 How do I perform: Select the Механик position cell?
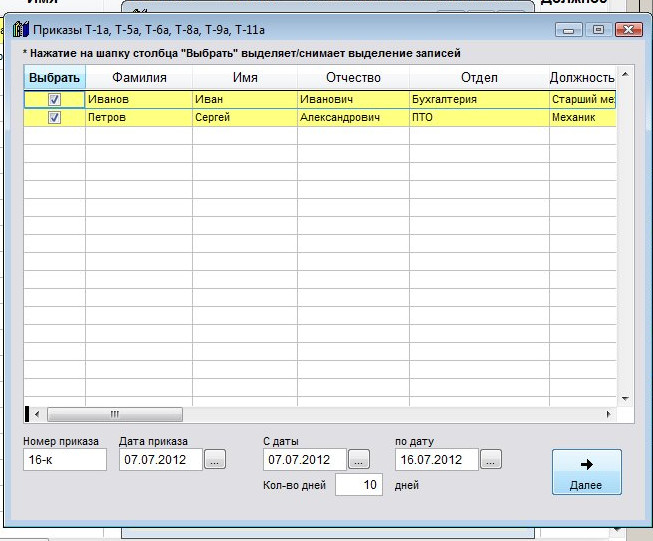(582, 117)
